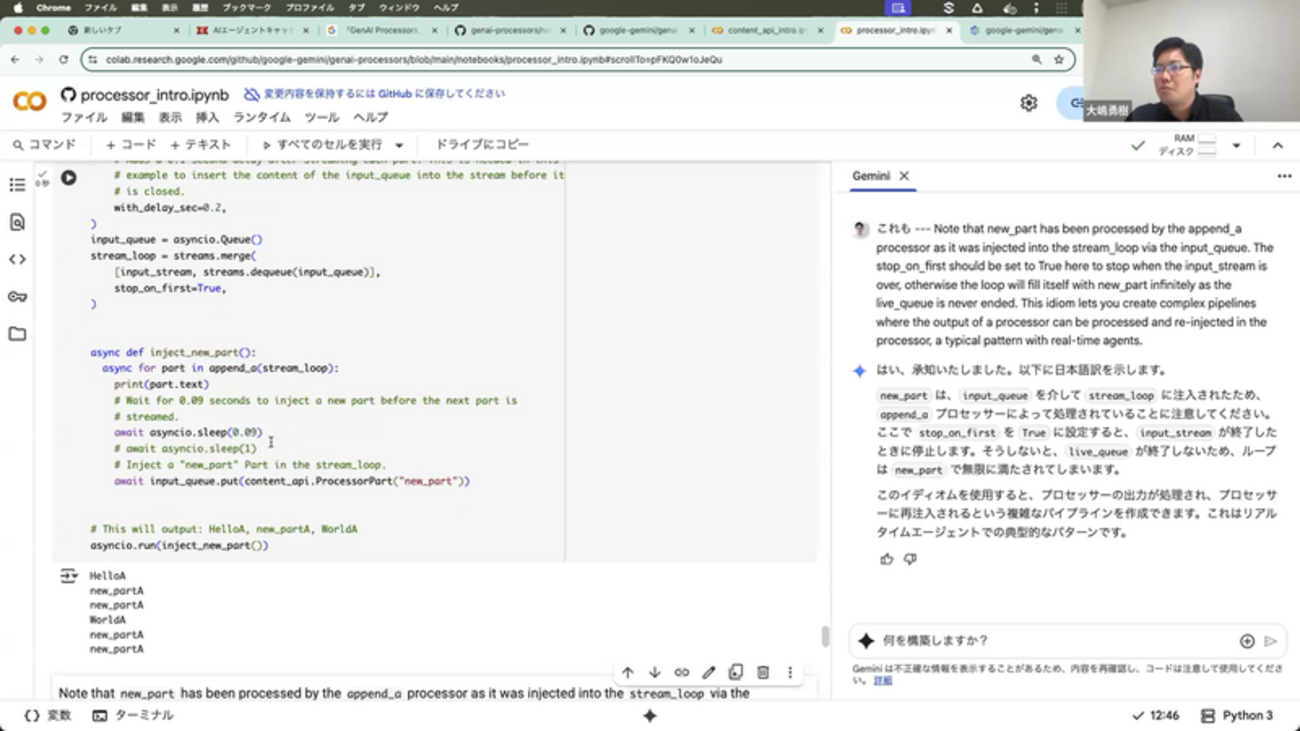Collapse the header with the up chevron

pyautogui.click(x=1278, y=146)
